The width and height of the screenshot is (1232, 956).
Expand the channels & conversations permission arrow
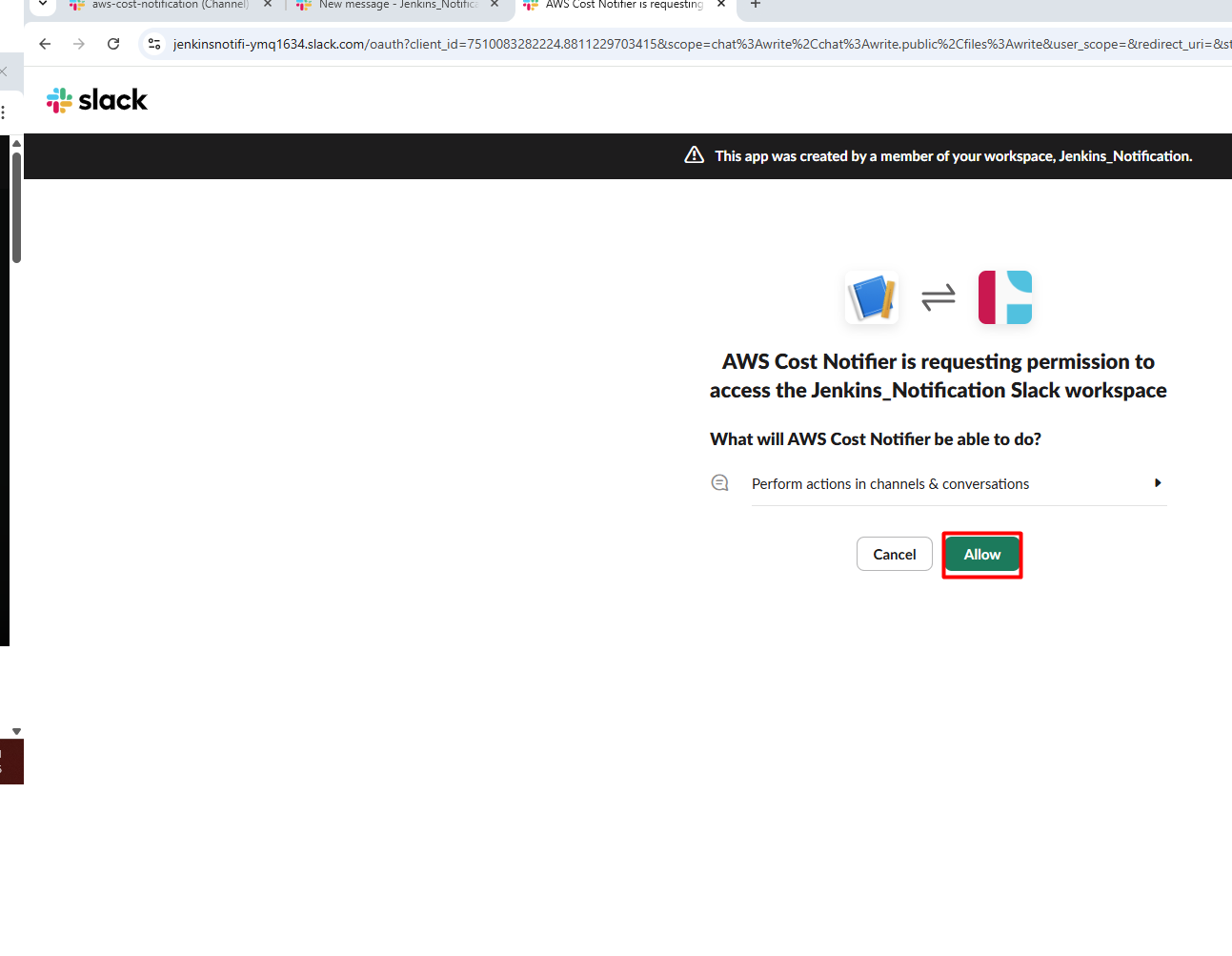pyautogui.click(x=1158, y=483)
